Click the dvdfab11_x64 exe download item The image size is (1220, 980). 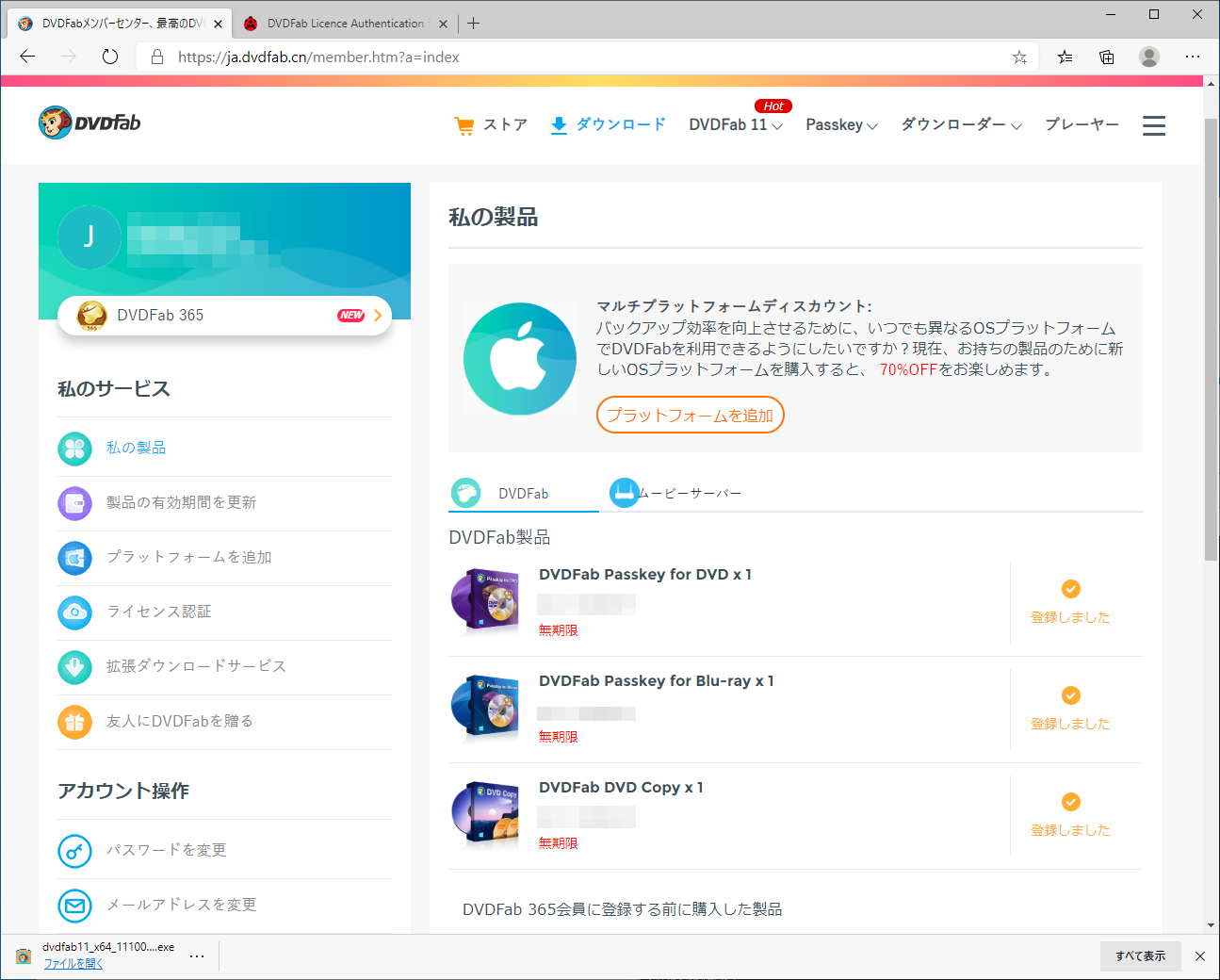[x=108, y=947]
